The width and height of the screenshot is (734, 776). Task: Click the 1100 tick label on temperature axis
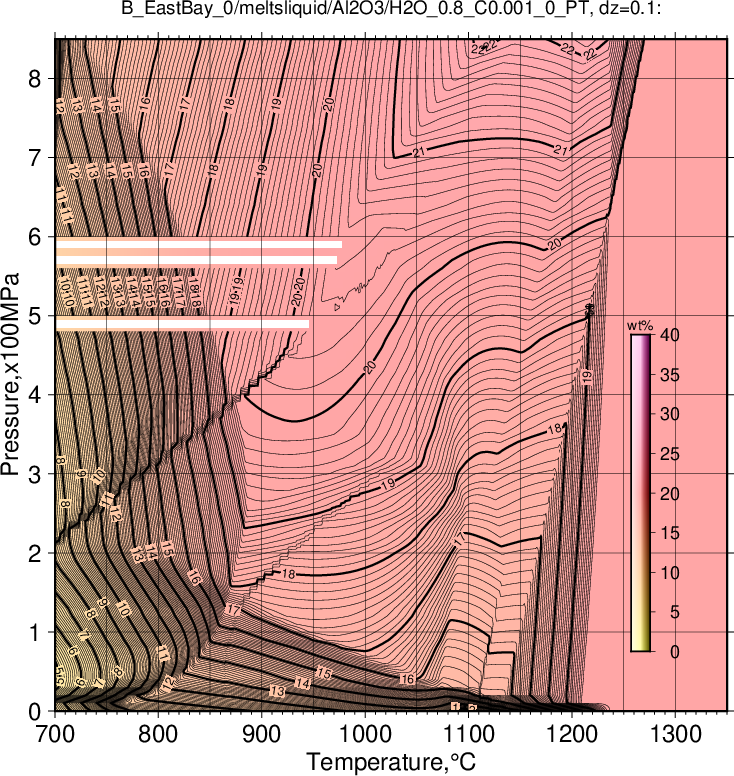tap(468, 734)
